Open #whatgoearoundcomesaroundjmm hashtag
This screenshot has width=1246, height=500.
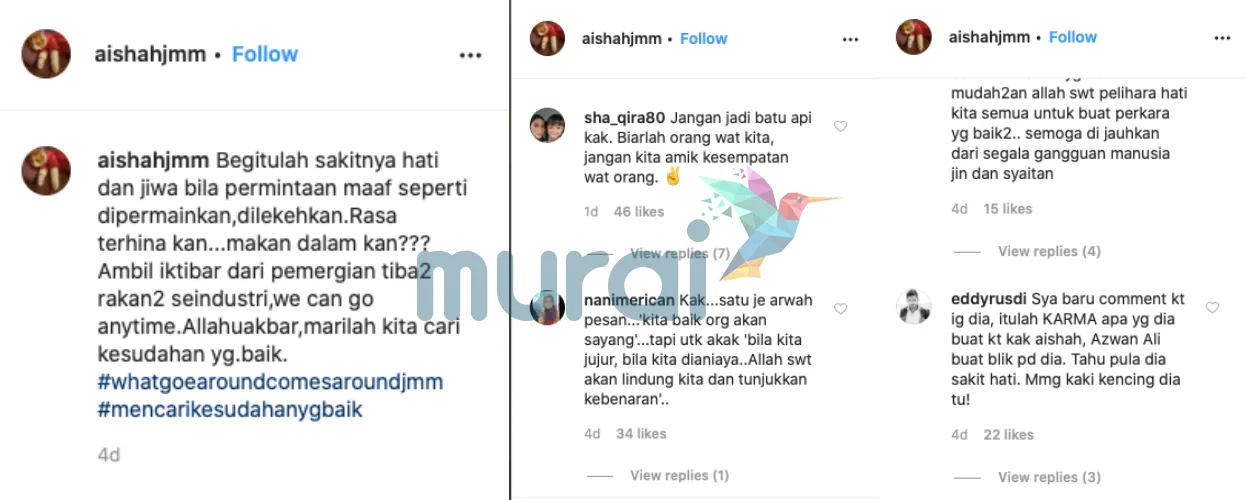pyautogui.click(x=270, y=382)
